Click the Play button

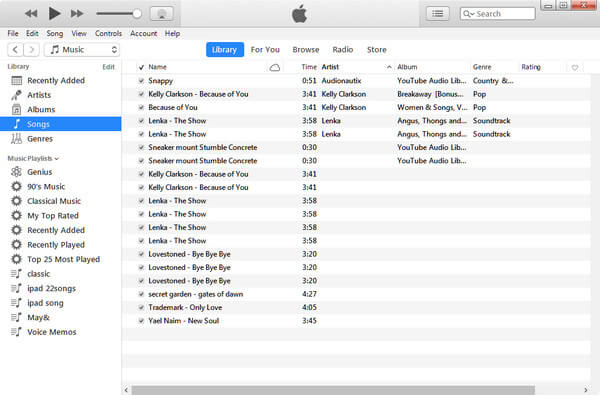54,14
